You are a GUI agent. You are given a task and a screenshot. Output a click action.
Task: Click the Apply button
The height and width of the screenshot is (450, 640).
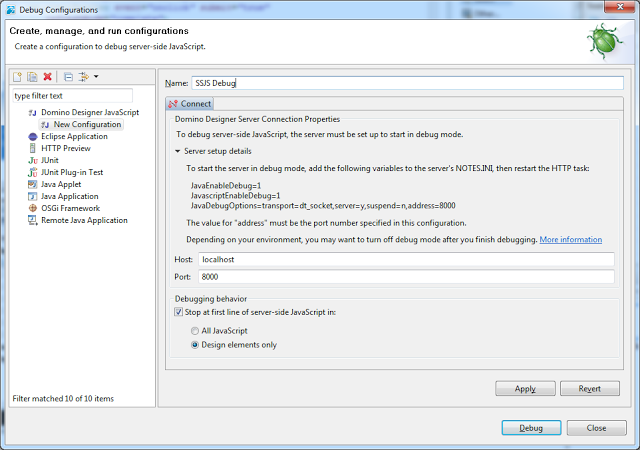click(525, 388)
